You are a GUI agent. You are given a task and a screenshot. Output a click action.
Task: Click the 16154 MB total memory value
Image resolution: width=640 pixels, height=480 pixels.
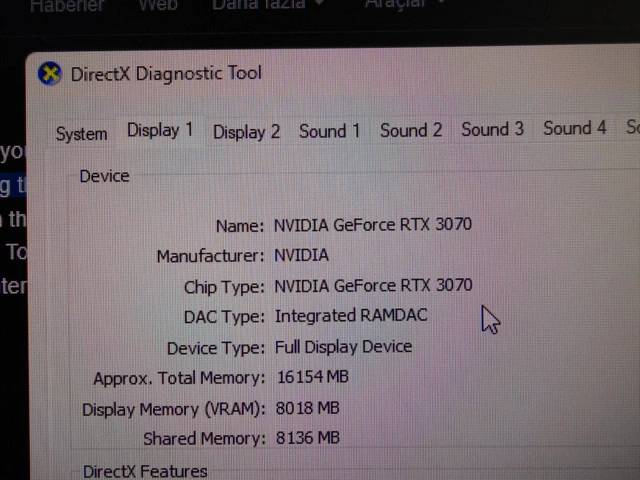point(313,377)
